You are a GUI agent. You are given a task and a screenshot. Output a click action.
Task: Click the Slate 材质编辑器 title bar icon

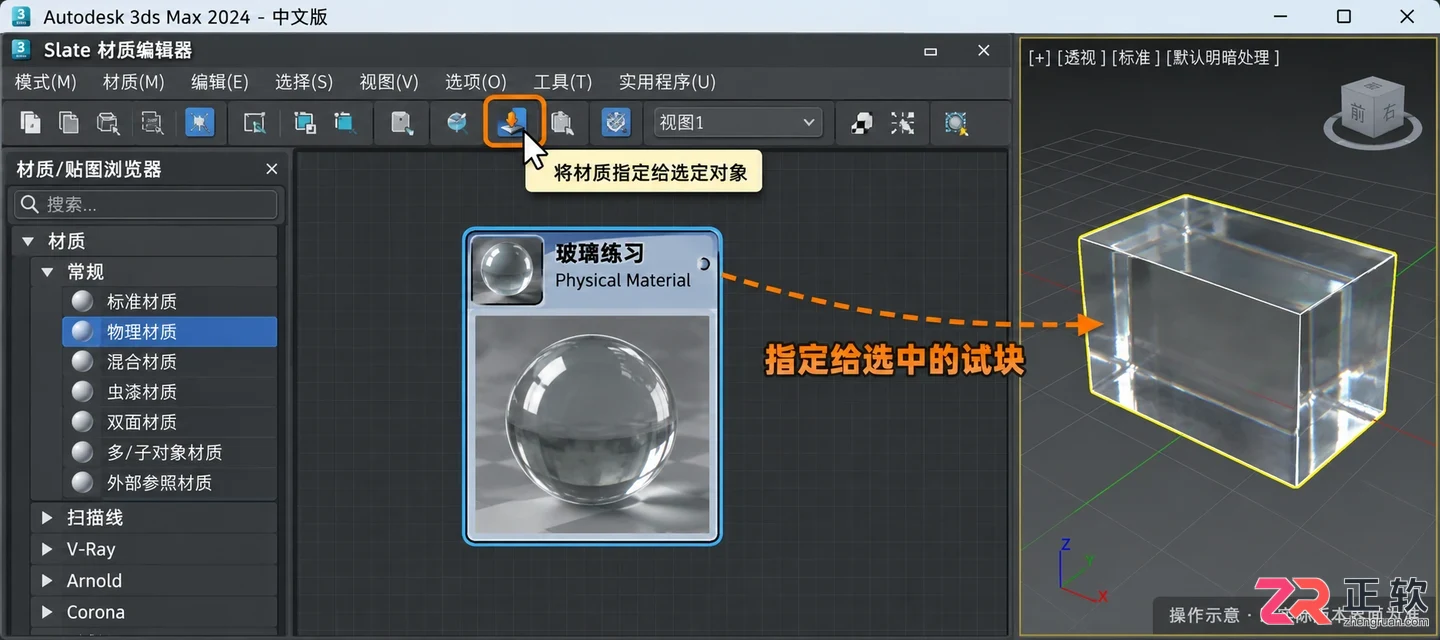(21, 49)
